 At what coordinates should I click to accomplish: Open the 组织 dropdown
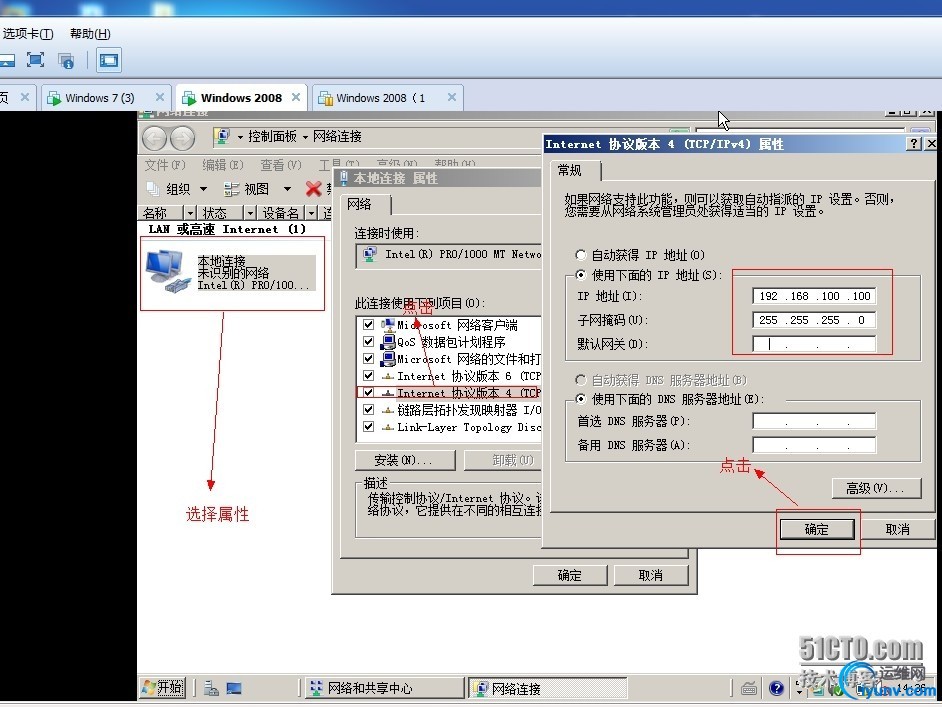point(177,189)
